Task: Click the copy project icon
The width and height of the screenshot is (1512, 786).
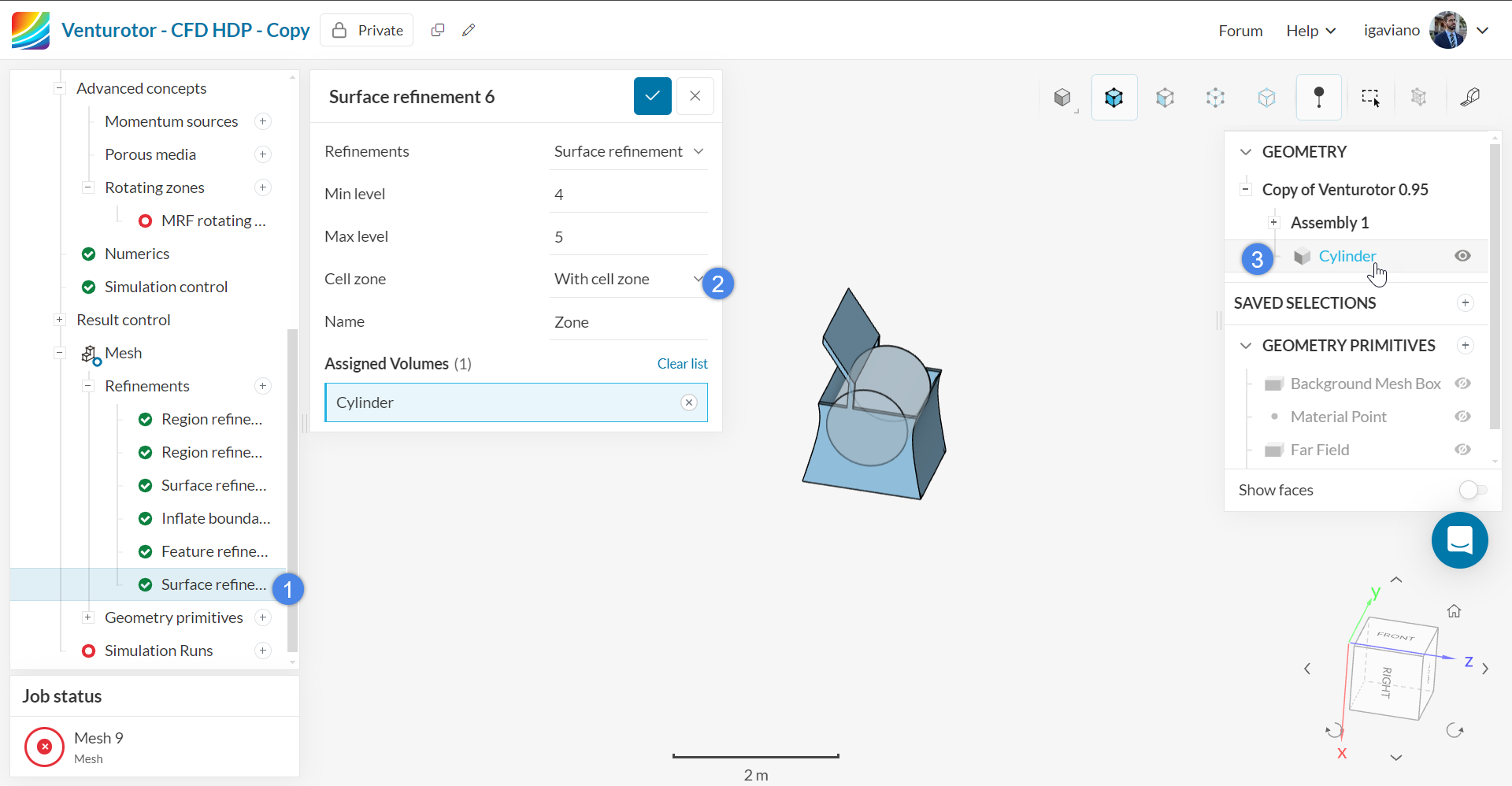Action: (x=438, y=30)
